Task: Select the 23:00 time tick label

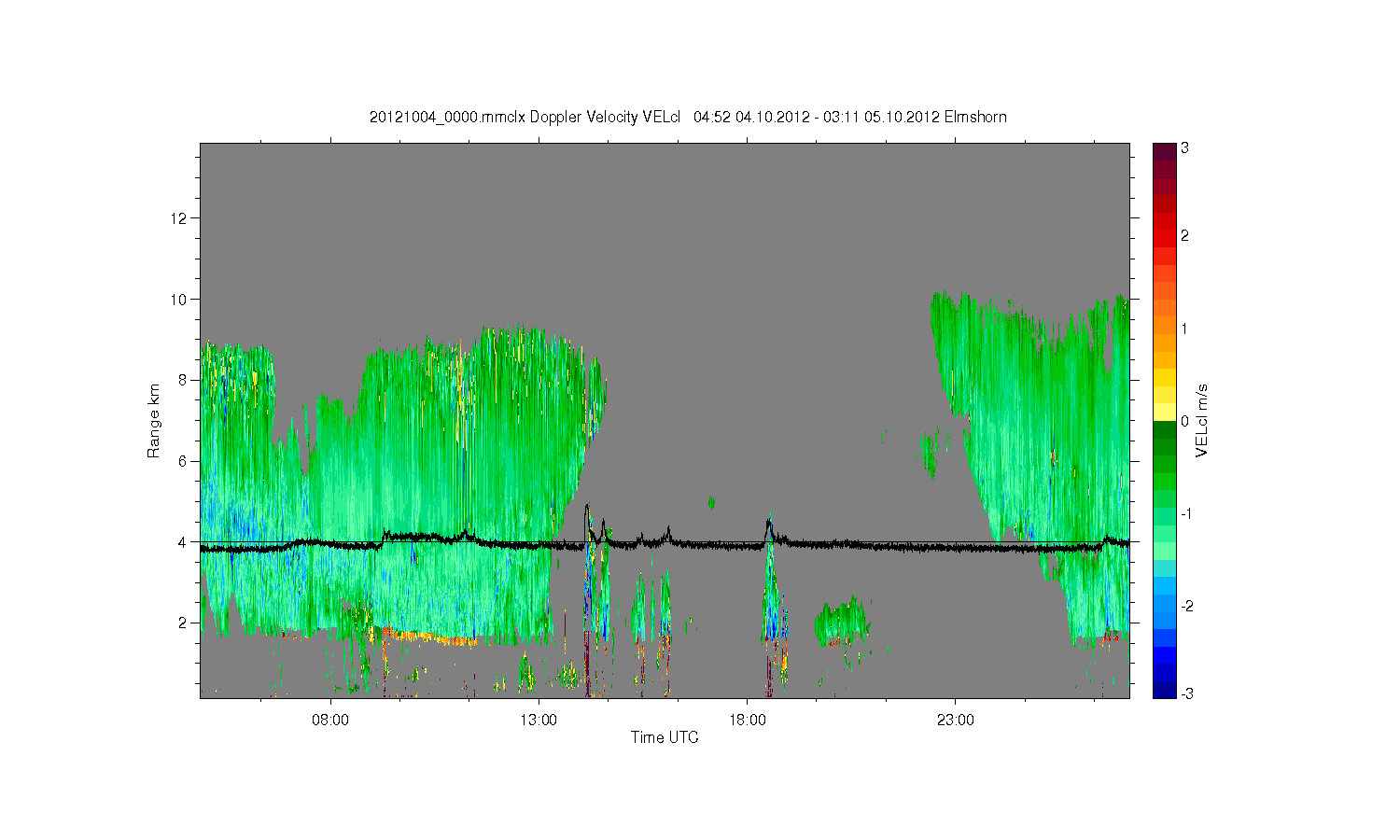Action: pos(956,720)
